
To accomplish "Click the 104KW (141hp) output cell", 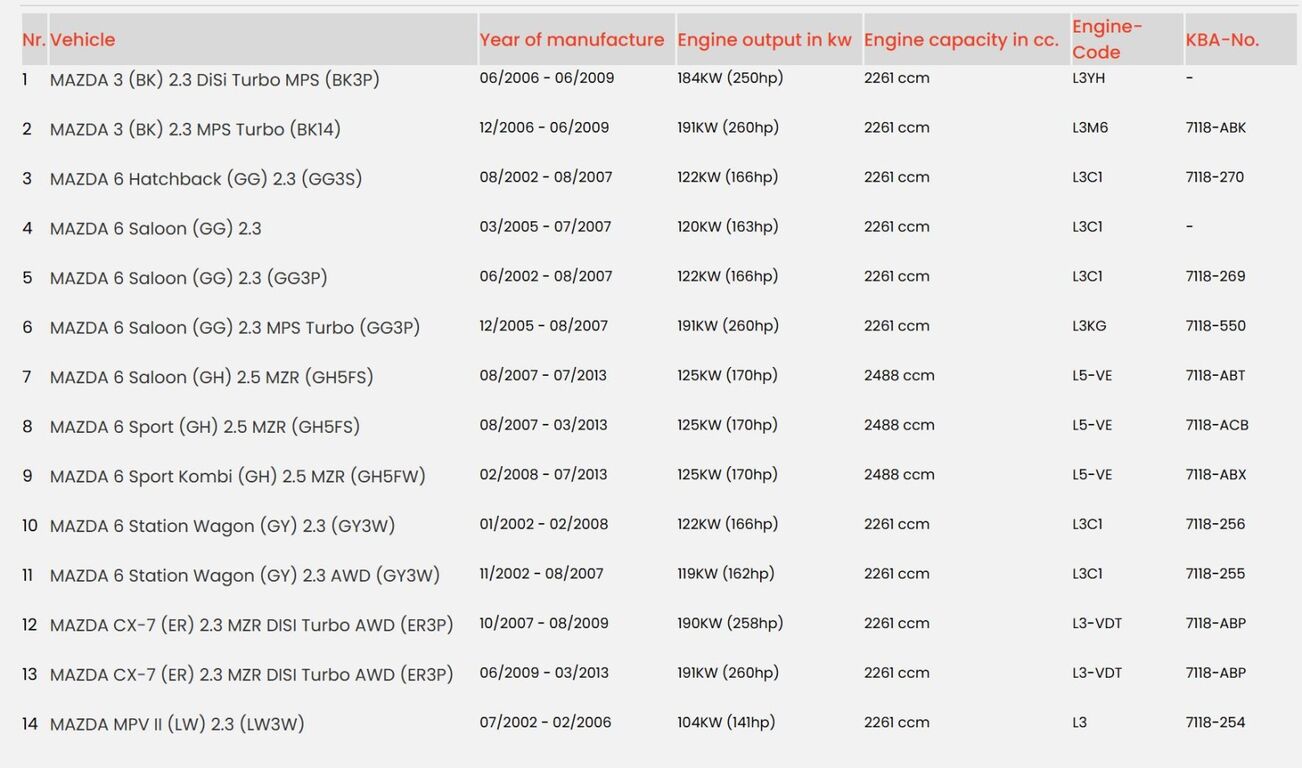I will coord(726,722).
